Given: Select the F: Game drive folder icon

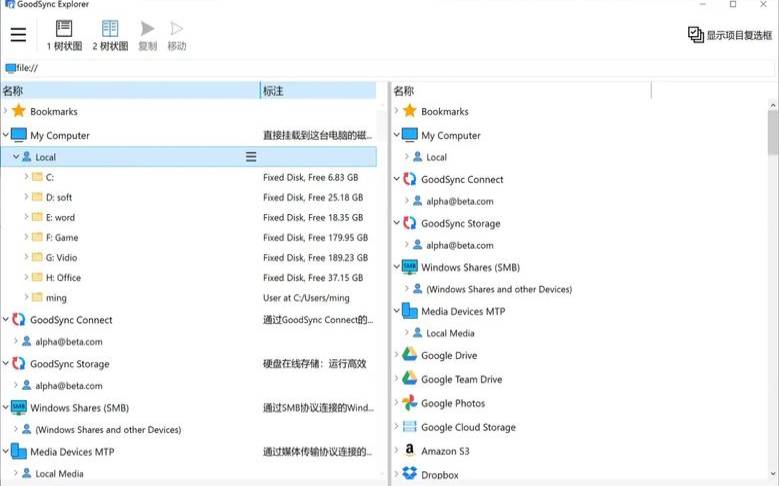Looking at the screenshot, I should coord(37,237).
